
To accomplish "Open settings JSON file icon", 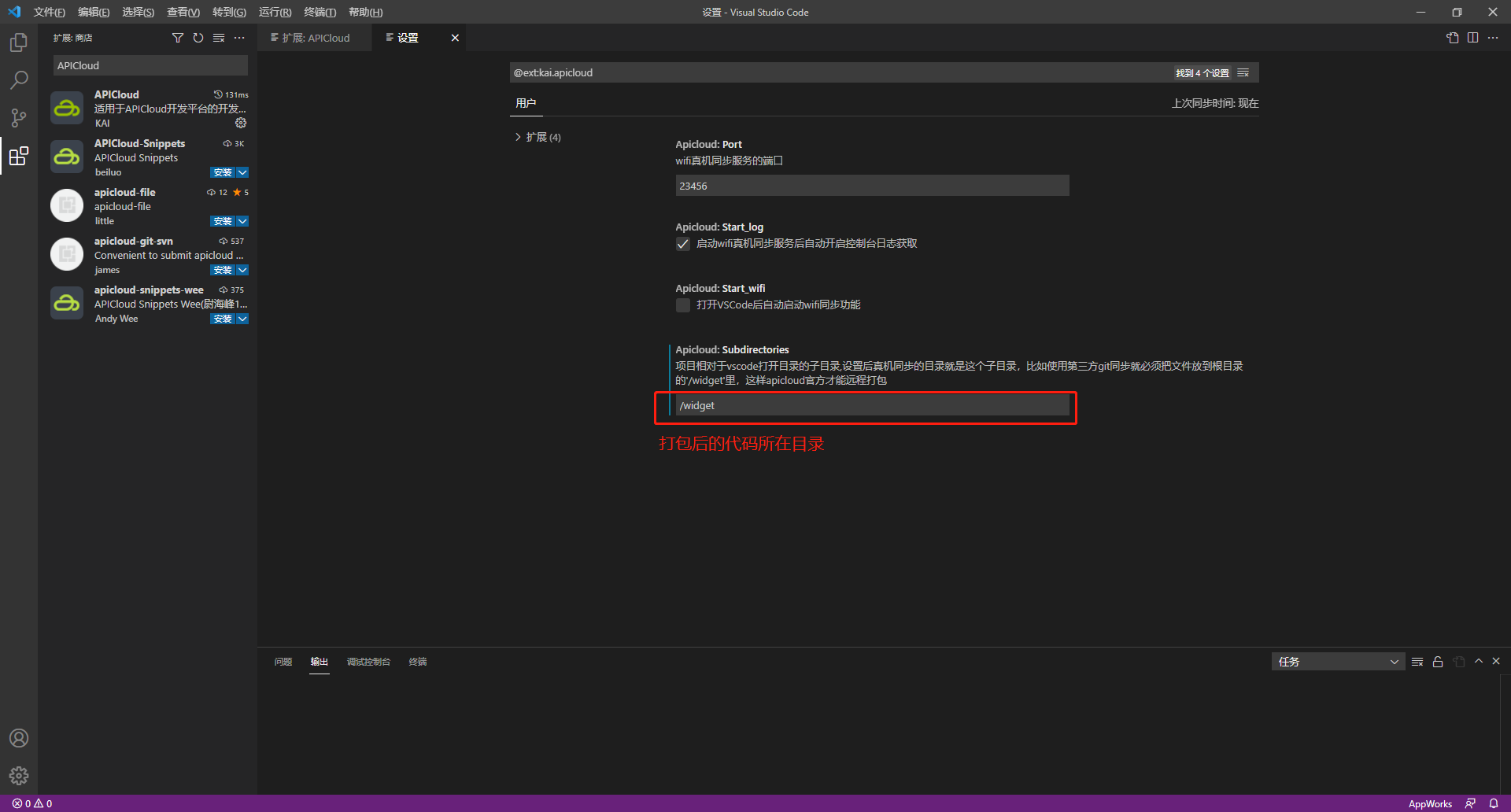I will (x=1453, y=38).
